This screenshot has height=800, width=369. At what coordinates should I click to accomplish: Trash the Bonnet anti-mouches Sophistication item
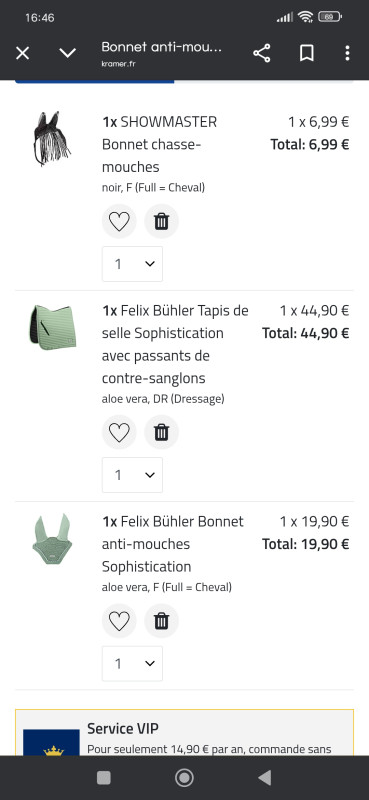coord(161,621)
